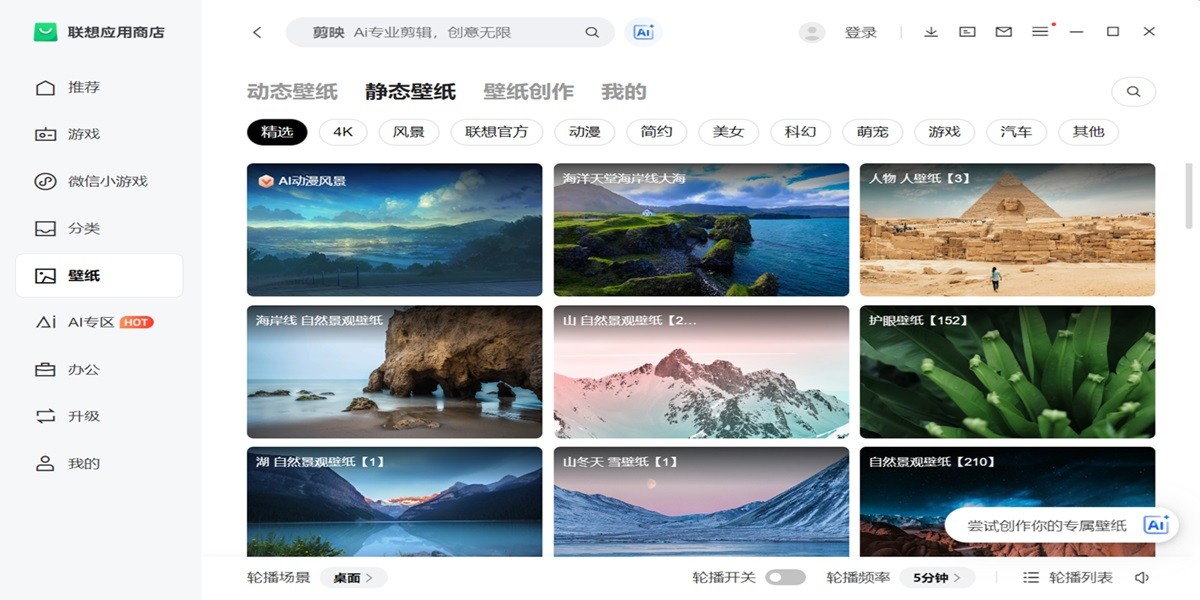Image resolution: width=1200 pixels, height=600 pixels.
Task: Open the 分类 category panel
Action: [x=68, y=228]
